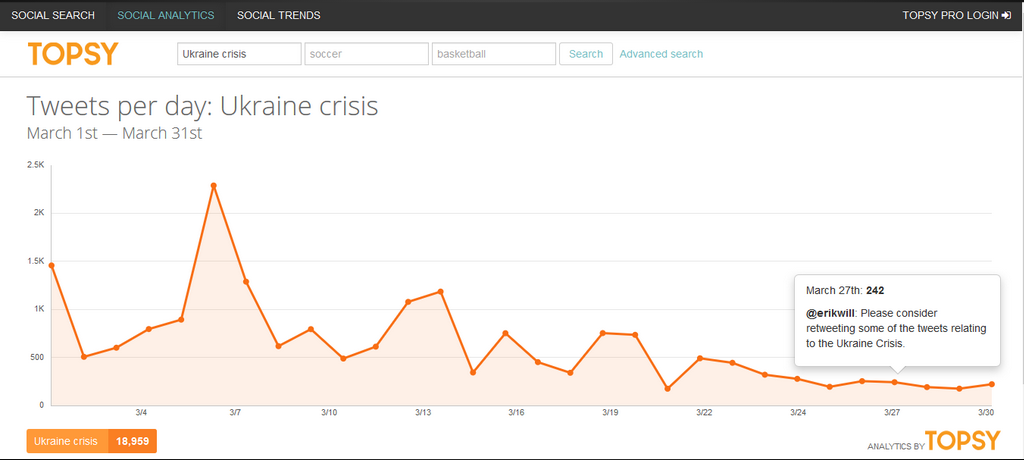Click the @erikwill username in tooltip

coord(831,313)
